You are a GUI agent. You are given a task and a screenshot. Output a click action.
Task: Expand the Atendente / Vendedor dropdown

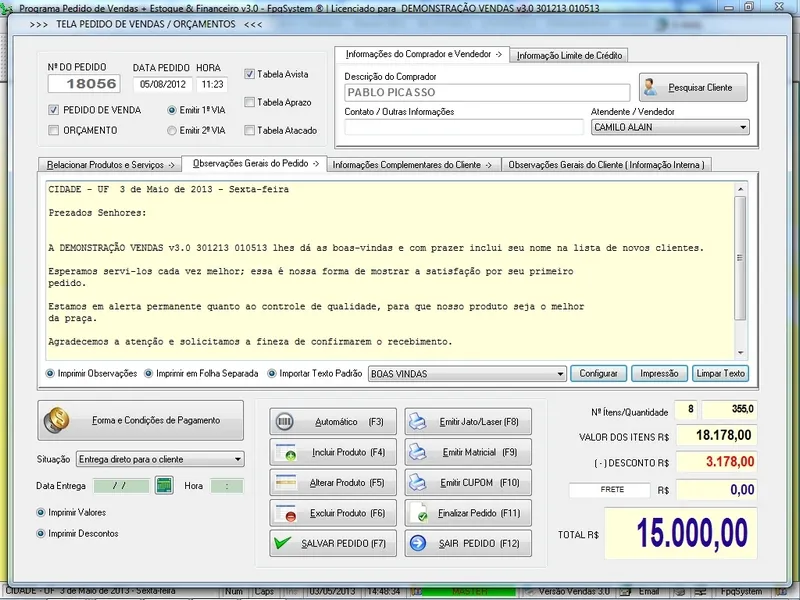point(742,128)
